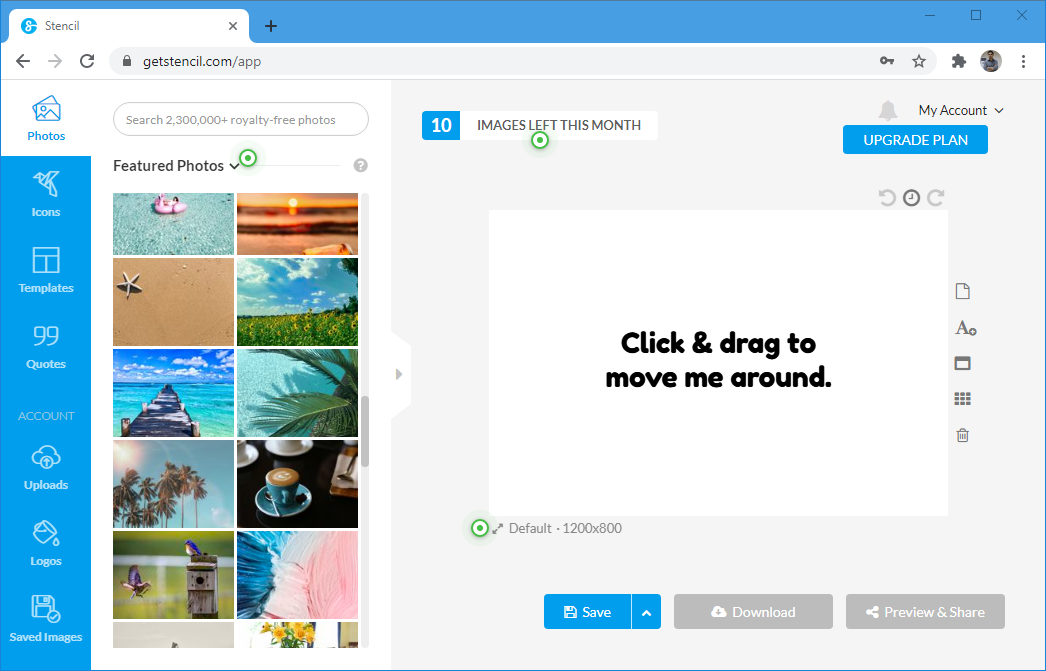This screenshot has height=671, width=1046.
Task: Click the window-frame tool icon beside canvas
Action: (x=963, y=364)
